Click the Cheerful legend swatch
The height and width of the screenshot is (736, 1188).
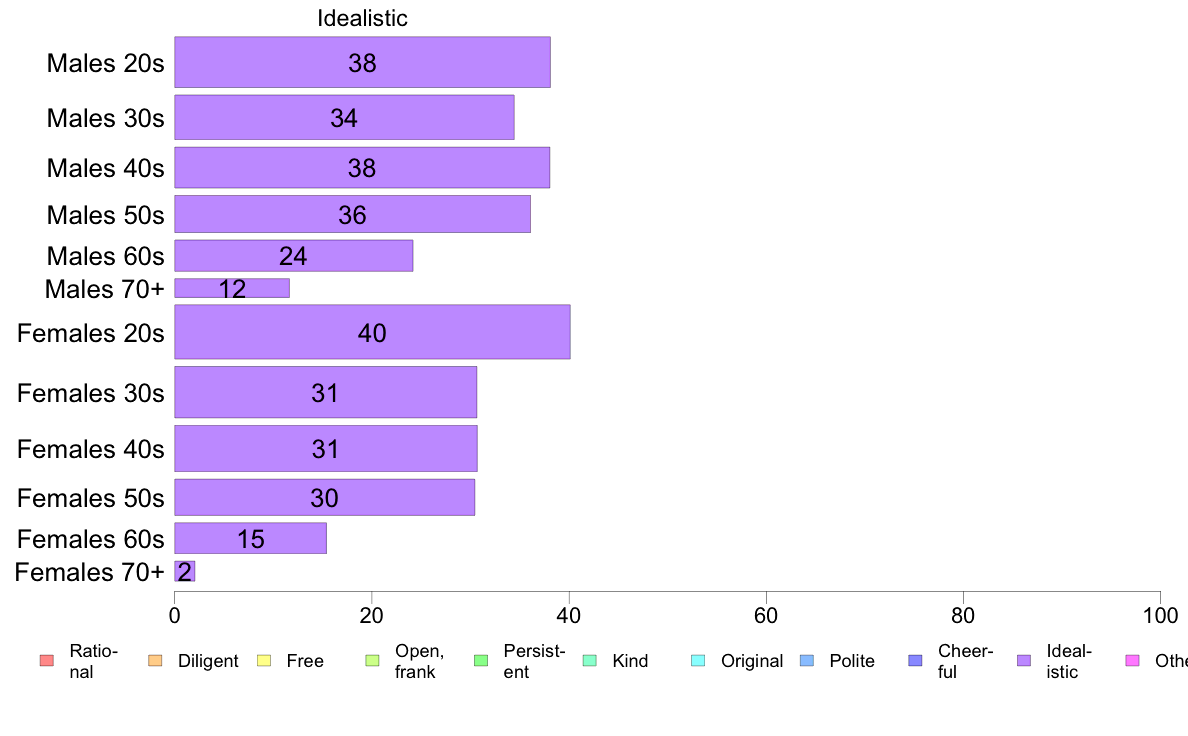tap(915, 661)
